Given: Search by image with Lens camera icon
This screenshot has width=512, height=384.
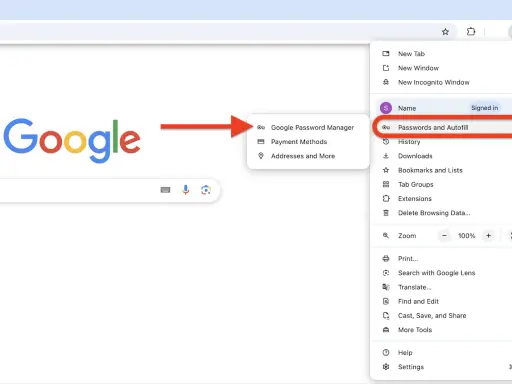Looking at the screenshot, I should [x=206, y=190].
